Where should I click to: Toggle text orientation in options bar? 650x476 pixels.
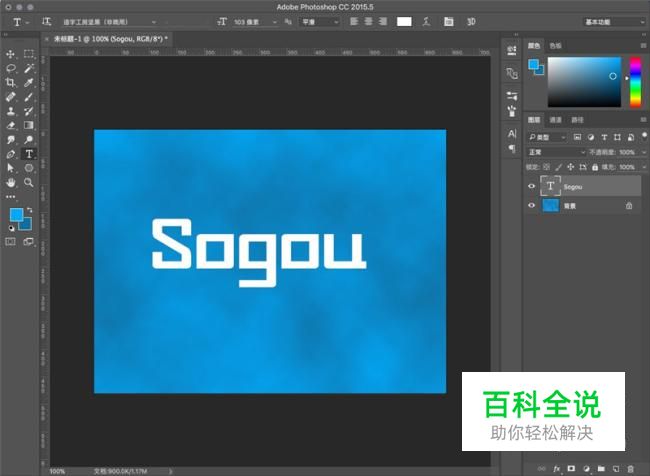point(46,22)
